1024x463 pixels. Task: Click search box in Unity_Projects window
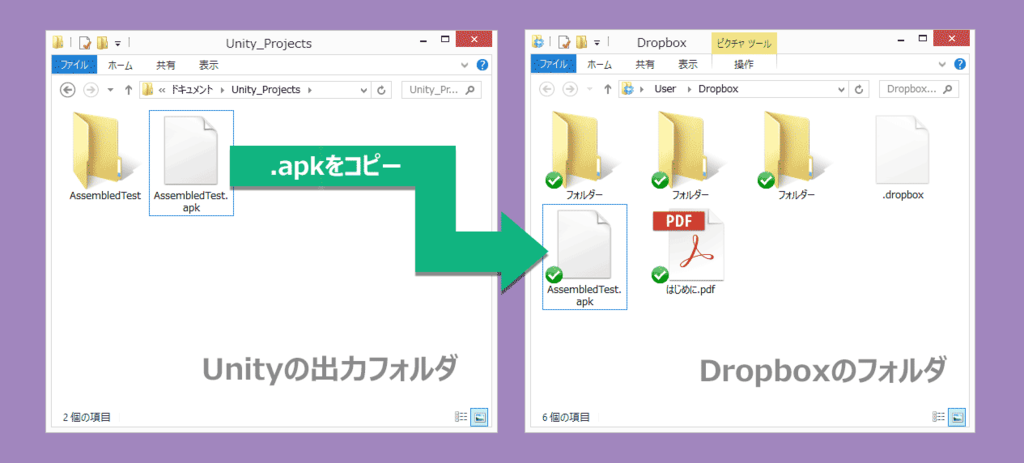(441, 89)
